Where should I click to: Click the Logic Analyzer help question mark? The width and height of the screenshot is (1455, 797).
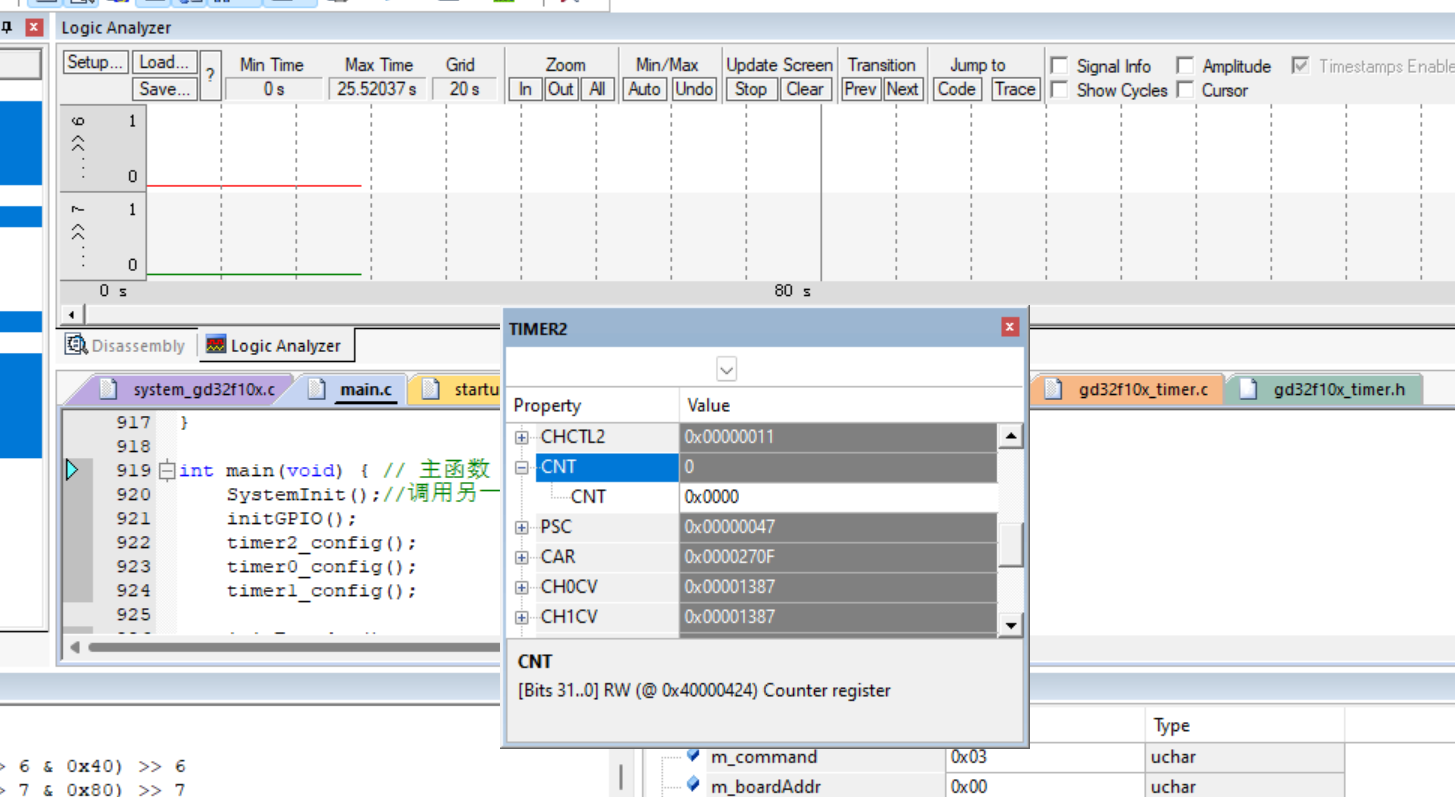point(210,75)
